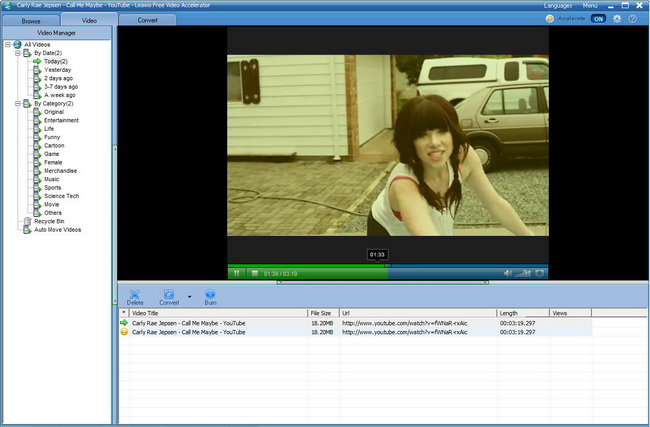This screenshot has width=650, height=427.
Task: Click the By Date(2) folder icon
Action: (x=27, y=53)
